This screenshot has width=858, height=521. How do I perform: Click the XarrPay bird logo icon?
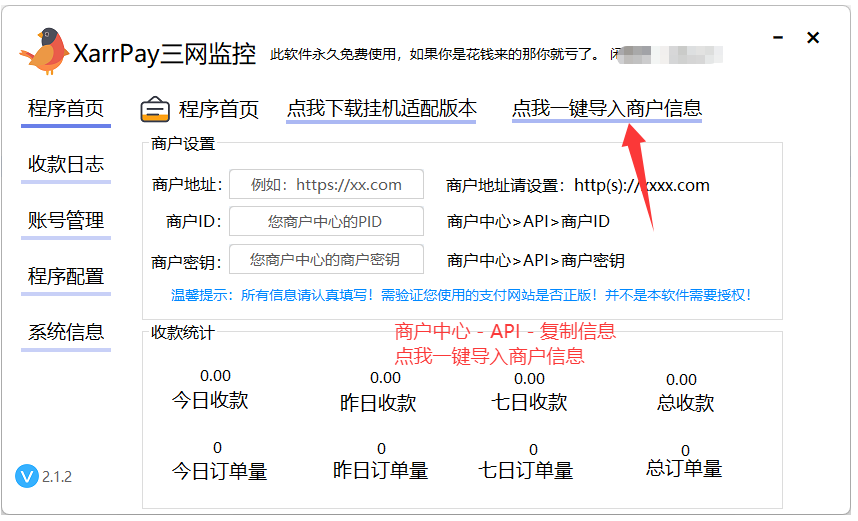click(42, 51)
